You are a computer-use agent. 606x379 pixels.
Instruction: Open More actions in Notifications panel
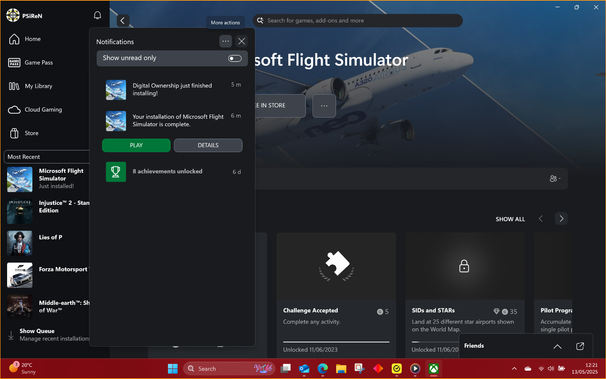pos(225,41)
